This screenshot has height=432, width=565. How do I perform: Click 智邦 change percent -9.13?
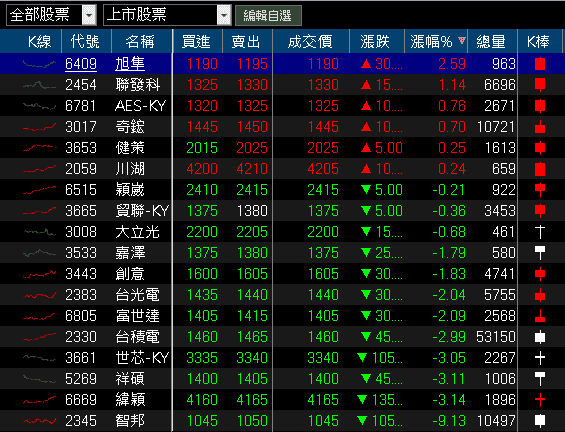click(x=449, y=421)
